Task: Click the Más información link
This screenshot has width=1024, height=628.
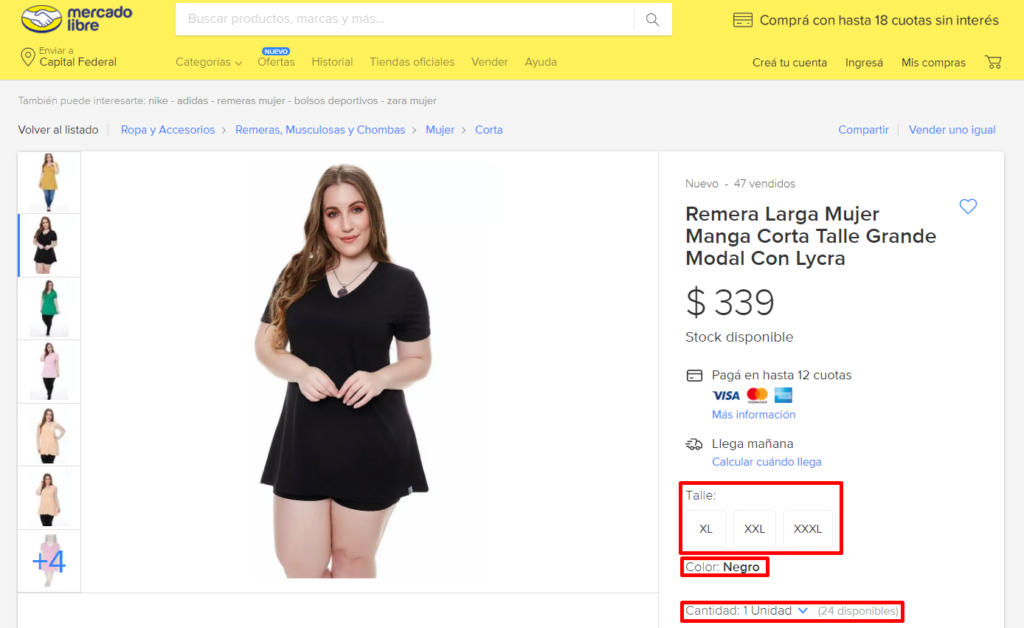Action: pyautogui.click(x=753, y=415)
